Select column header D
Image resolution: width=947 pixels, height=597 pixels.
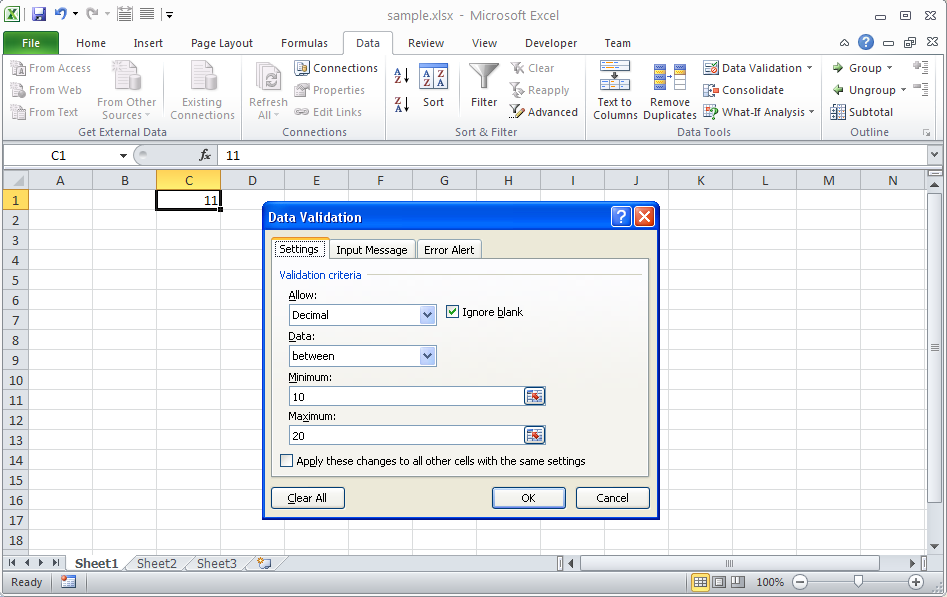point(252,180)
